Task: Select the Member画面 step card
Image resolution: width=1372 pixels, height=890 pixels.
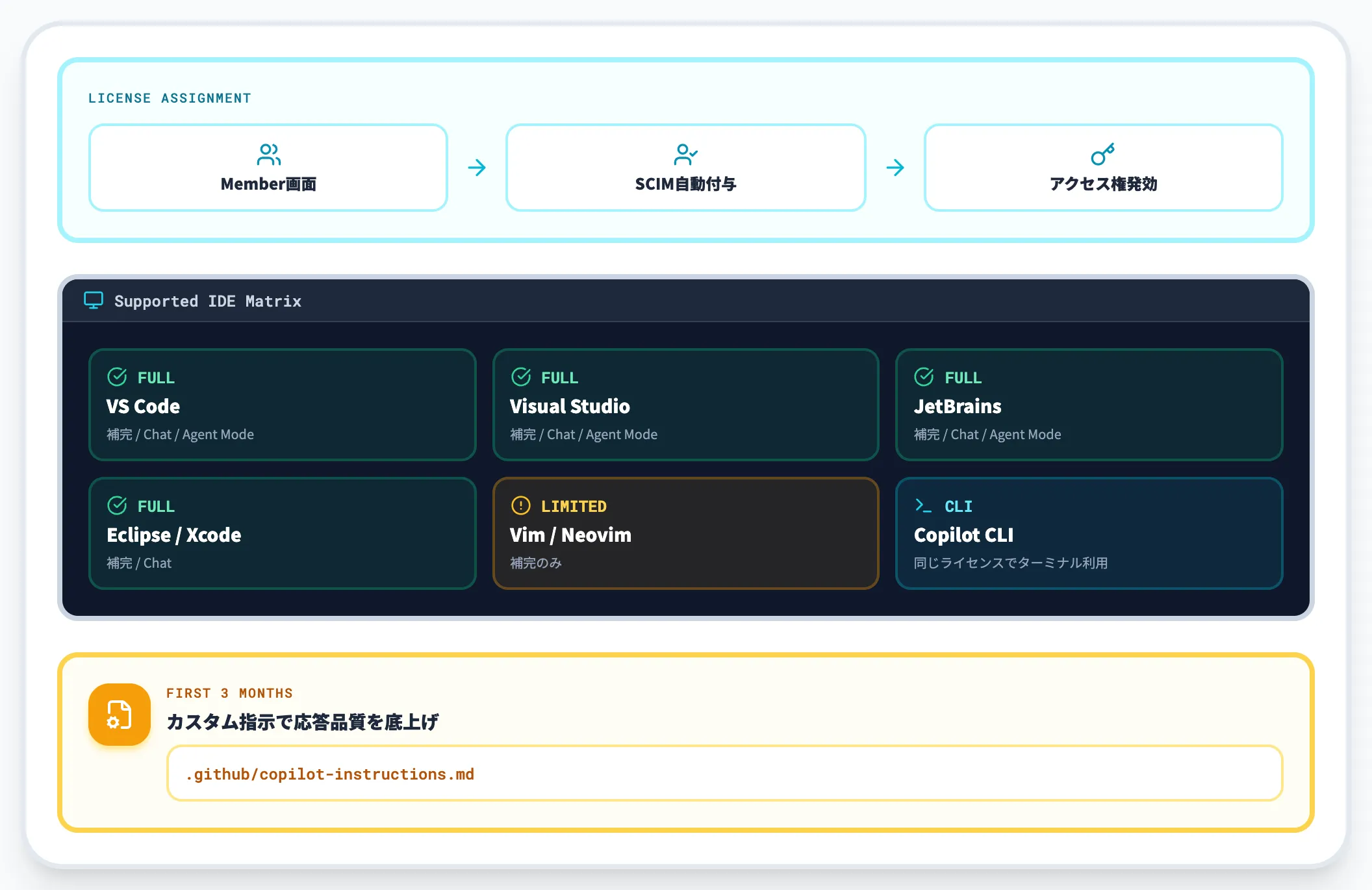Action: 268,168
